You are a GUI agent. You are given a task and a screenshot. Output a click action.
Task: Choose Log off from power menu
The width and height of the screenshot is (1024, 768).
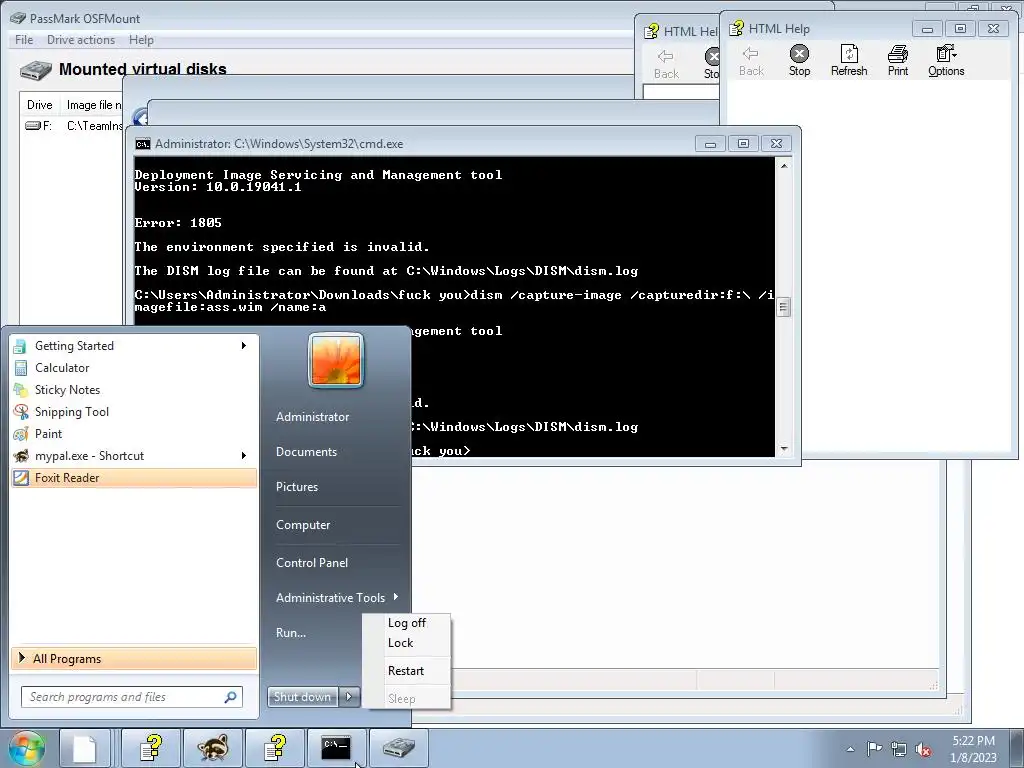407,623
